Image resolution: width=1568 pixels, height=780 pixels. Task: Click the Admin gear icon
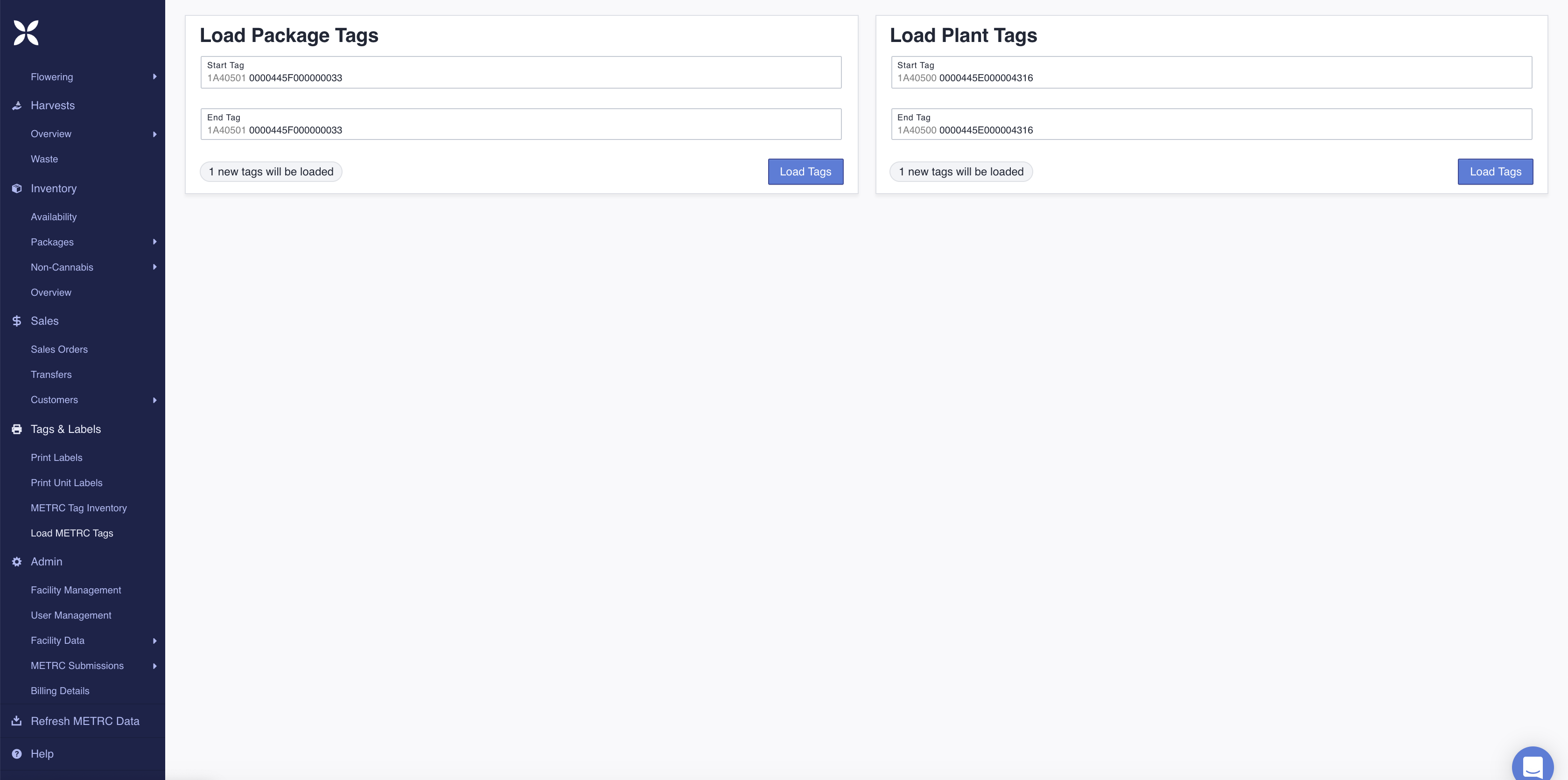tap(17, 562)
